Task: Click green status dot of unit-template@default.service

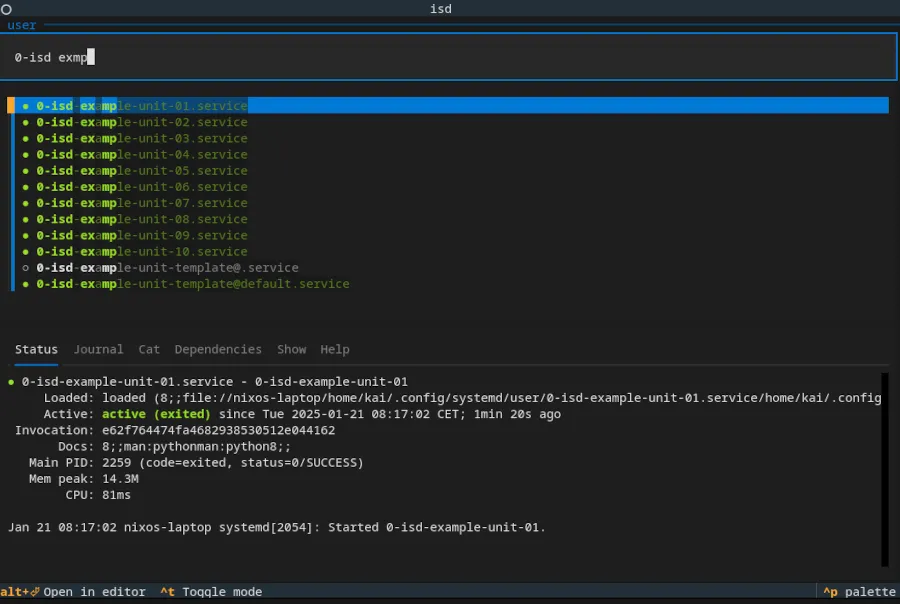Action: (x=26, y=284)
